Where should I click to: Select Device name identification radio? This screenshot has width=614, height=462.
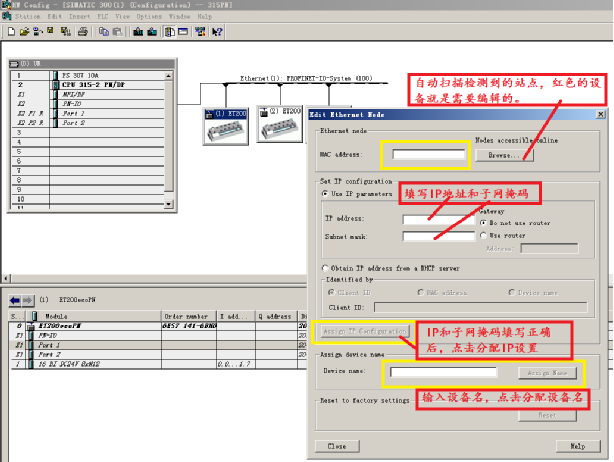point(511,292)
